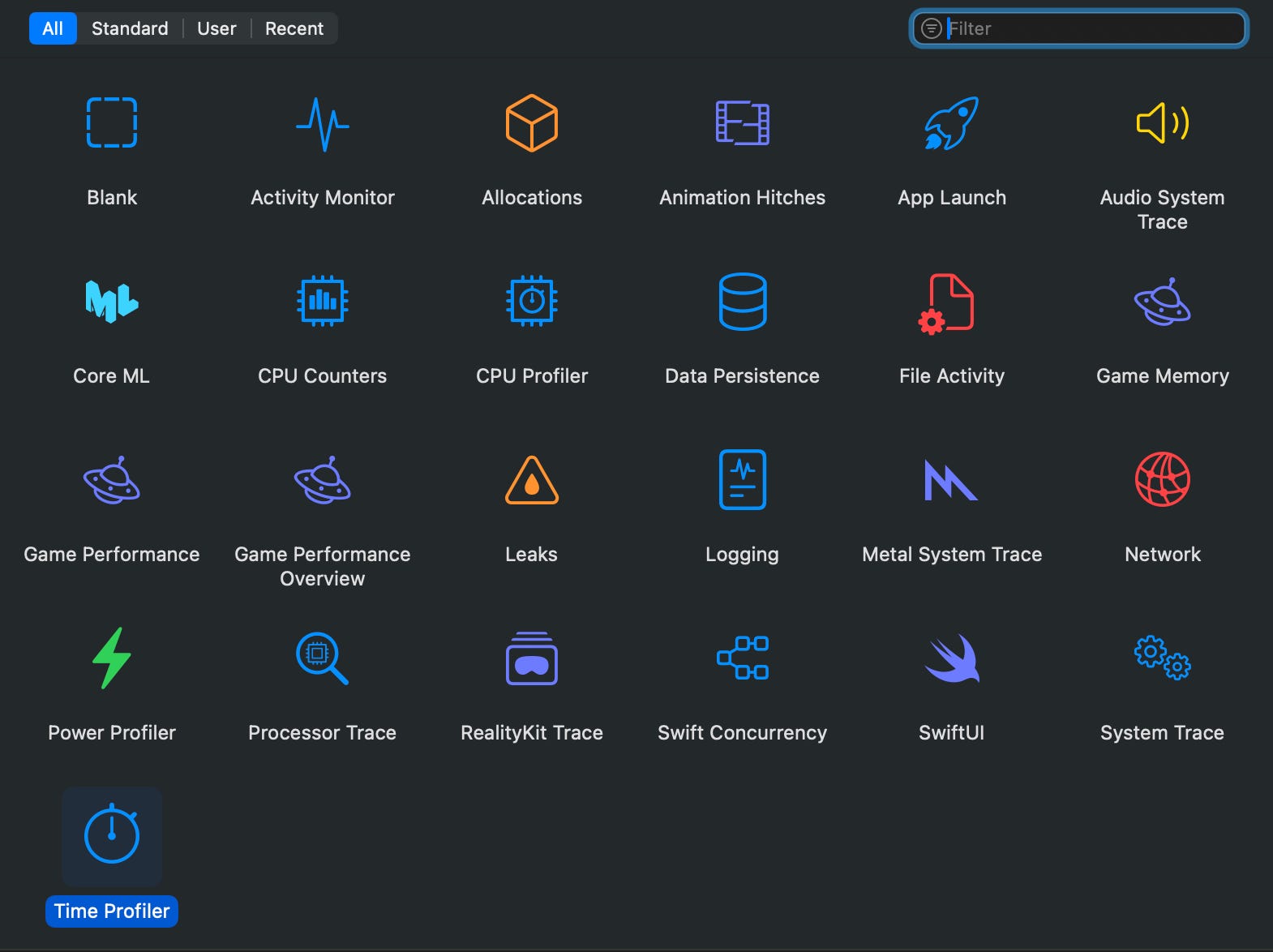The image size is (1273, 952).
Task: Click the Metal System Trace label
Action: [952, 554]
